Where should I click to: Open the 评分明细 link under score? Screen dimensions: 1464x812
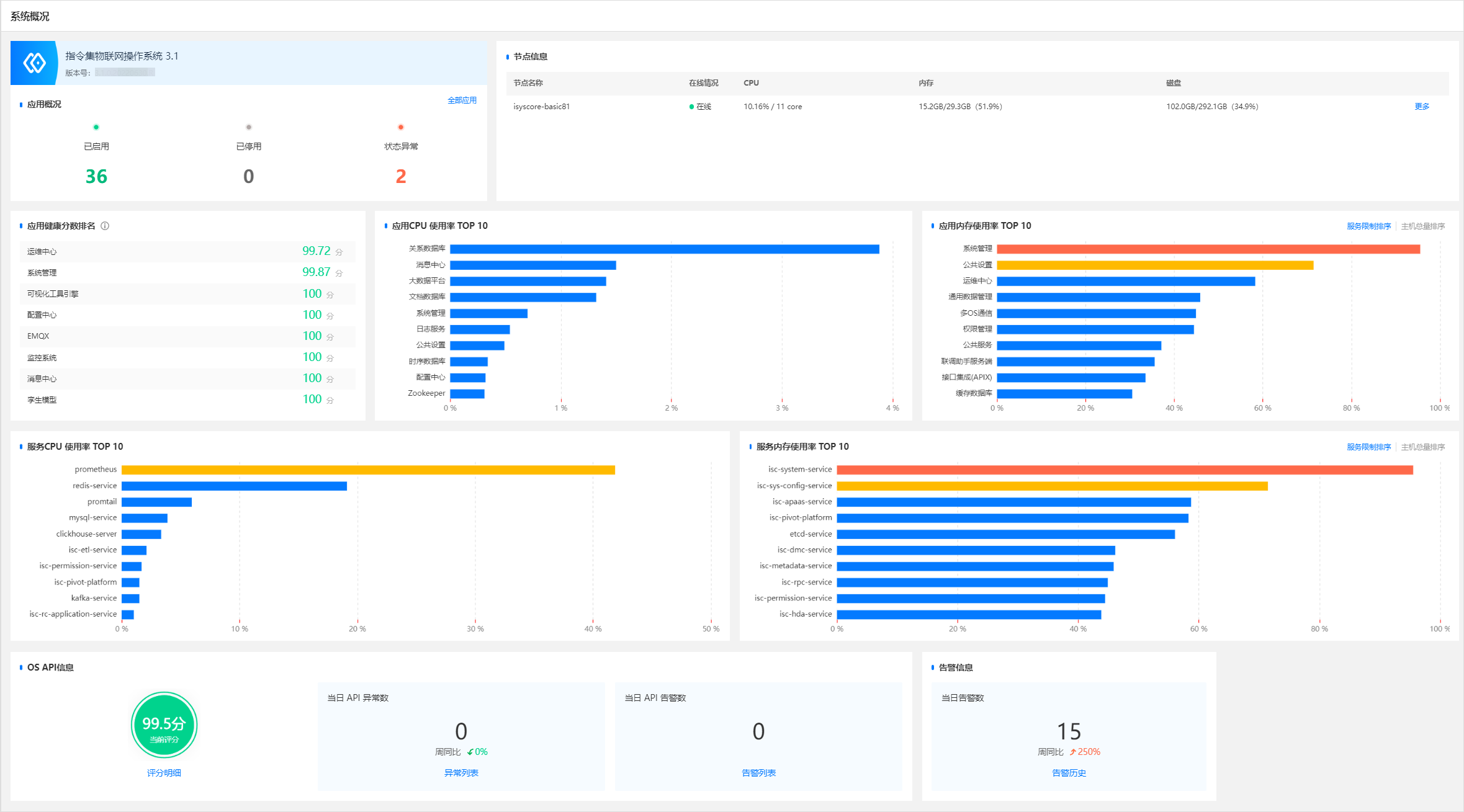coord(164,773)
